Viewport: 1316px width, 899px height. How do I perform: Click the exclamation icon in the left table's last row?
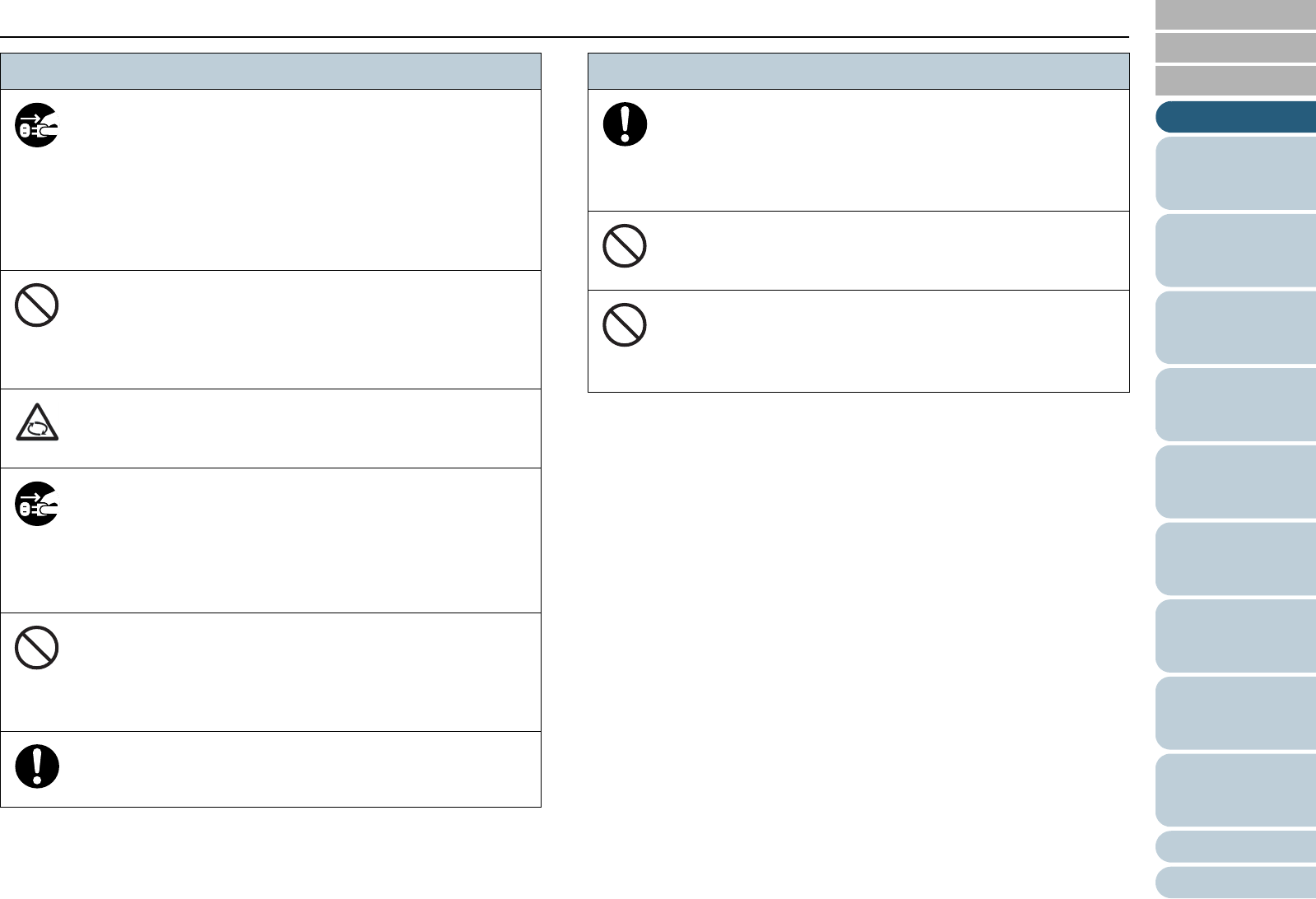click(37, 766)
